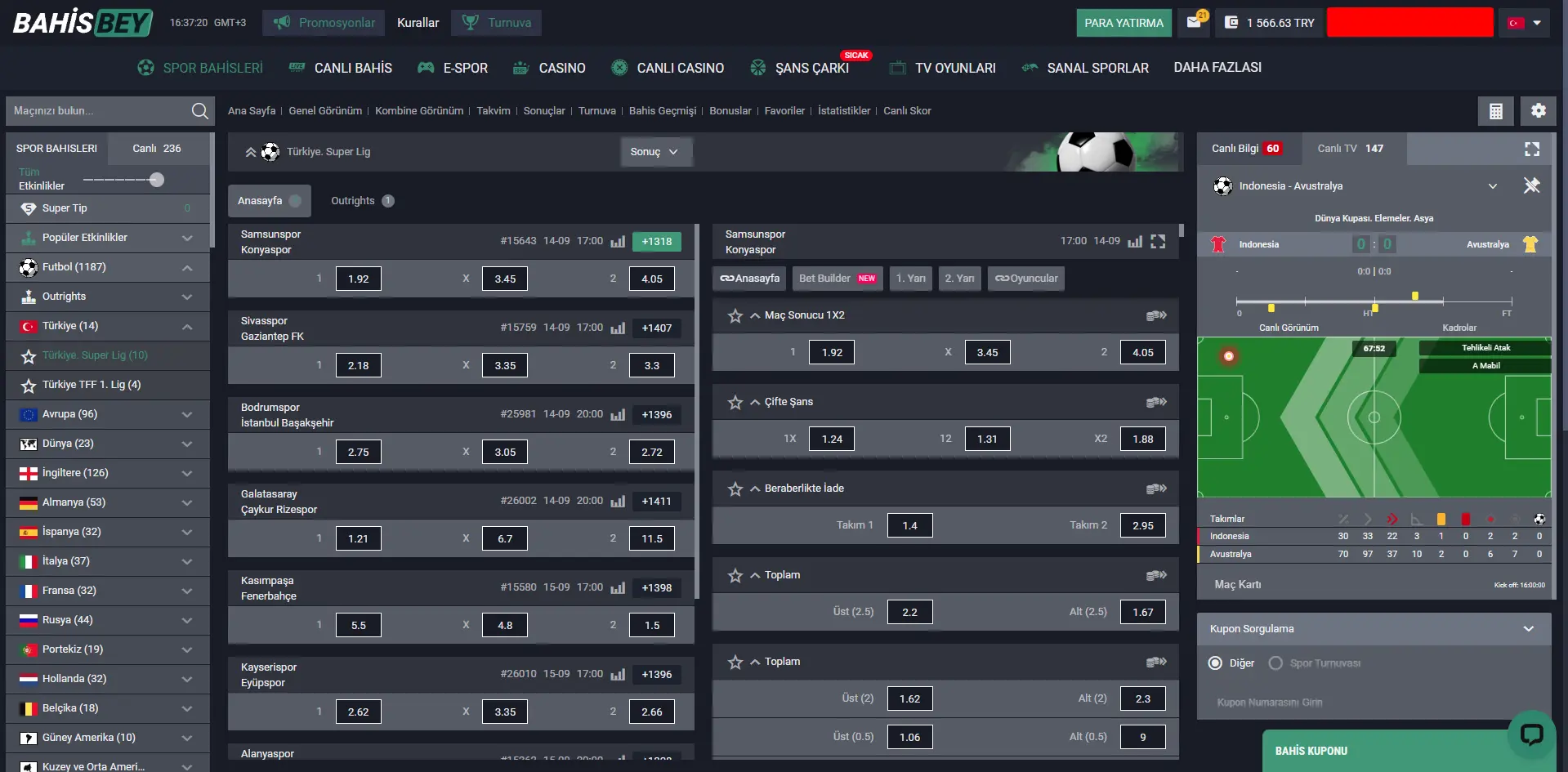The height and width of the screenshot is (772, 1568).
Task: Click collapse arrows beside Türkiye. Super Lig
Action: coord(251,152)
